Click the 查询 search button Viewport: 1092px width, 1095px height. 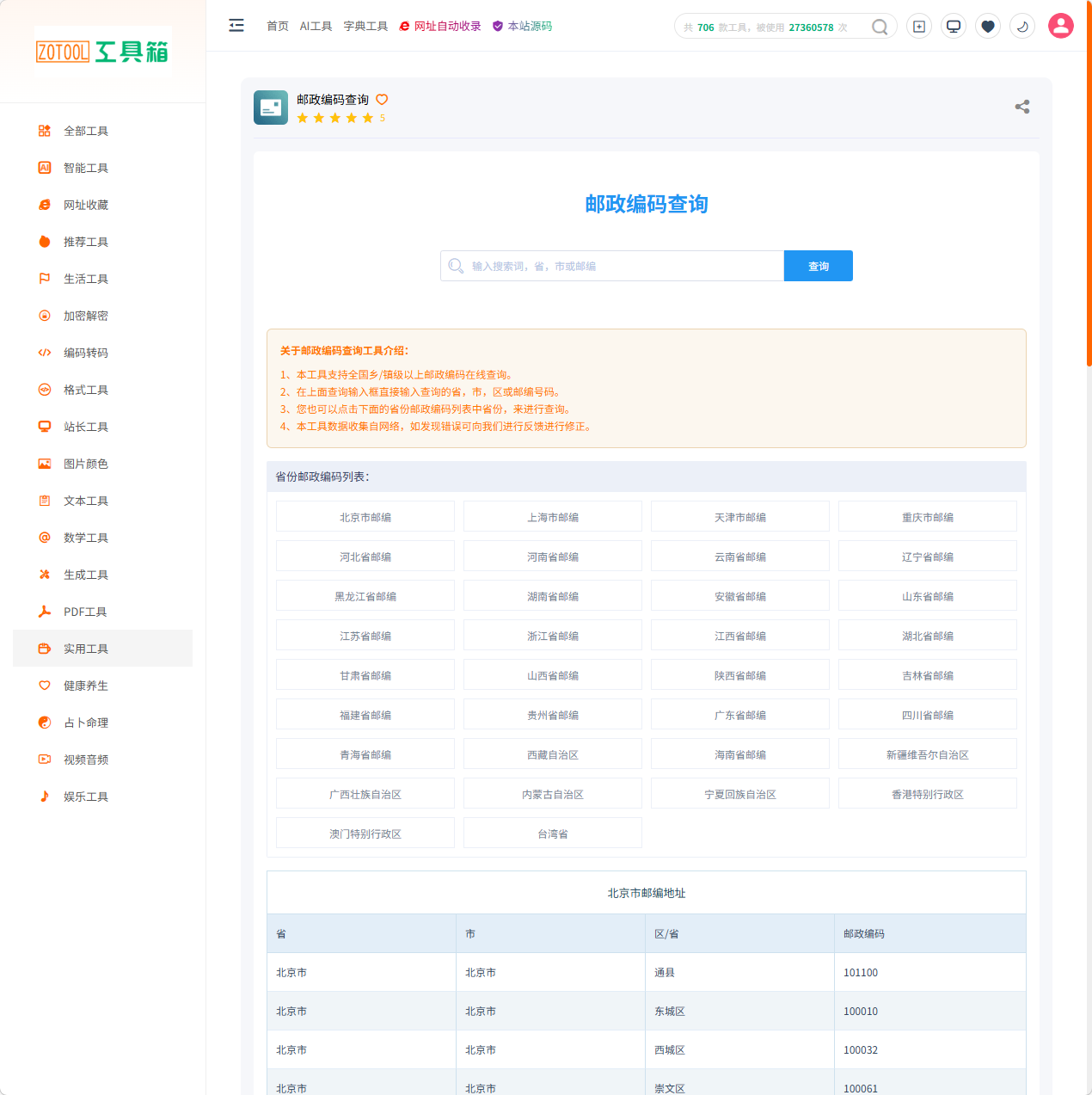(818, 266)
